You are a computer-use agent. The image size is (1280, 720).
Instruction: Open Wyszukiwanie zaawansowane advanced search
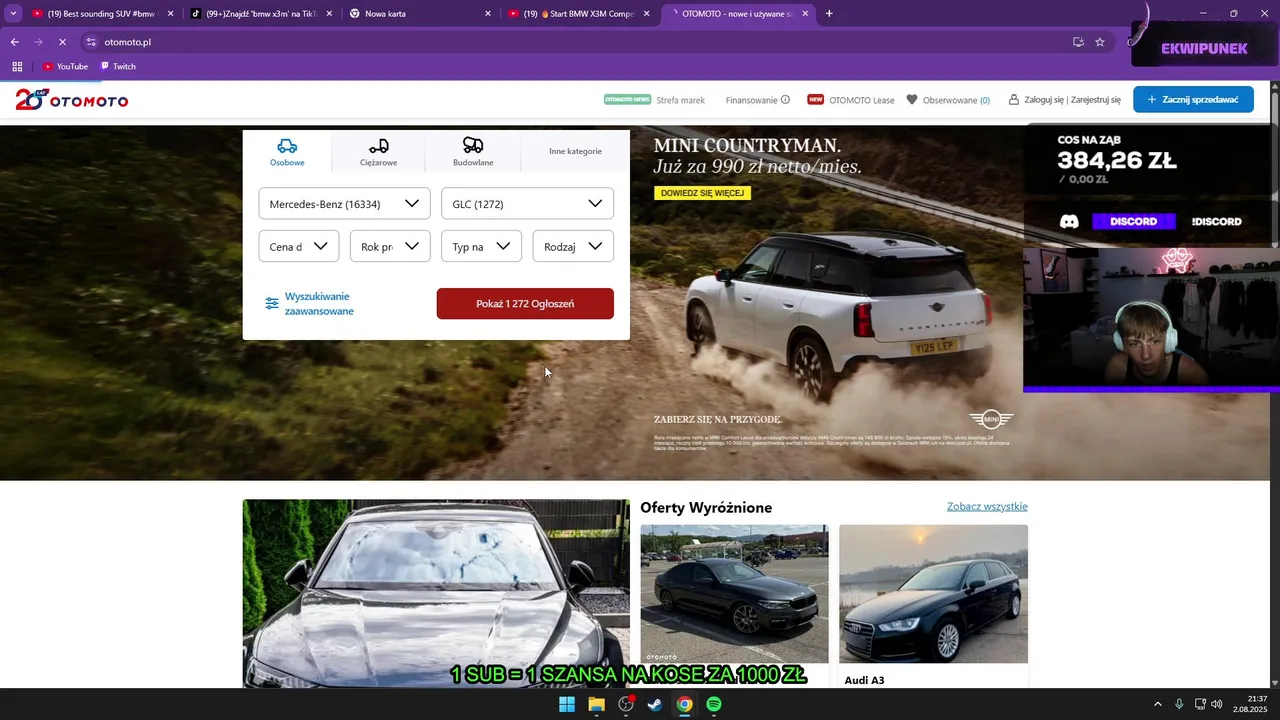point(319,304)
